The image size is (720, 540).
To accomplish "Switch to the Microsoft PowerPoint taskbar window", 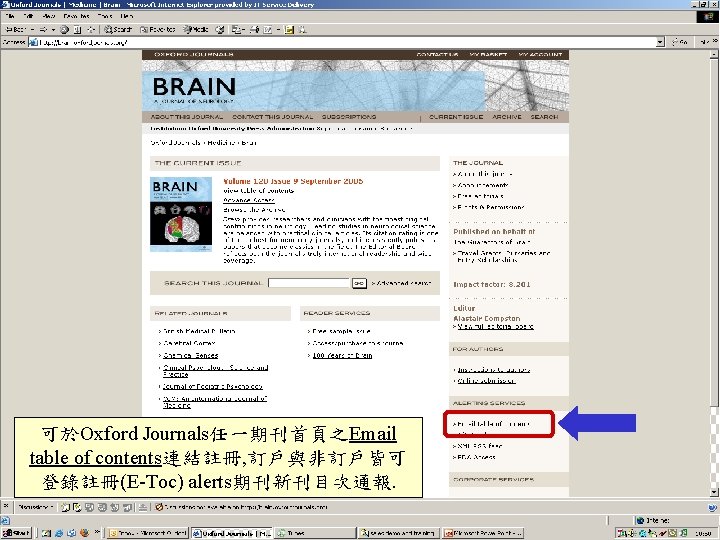I will (x=484, y=533).
